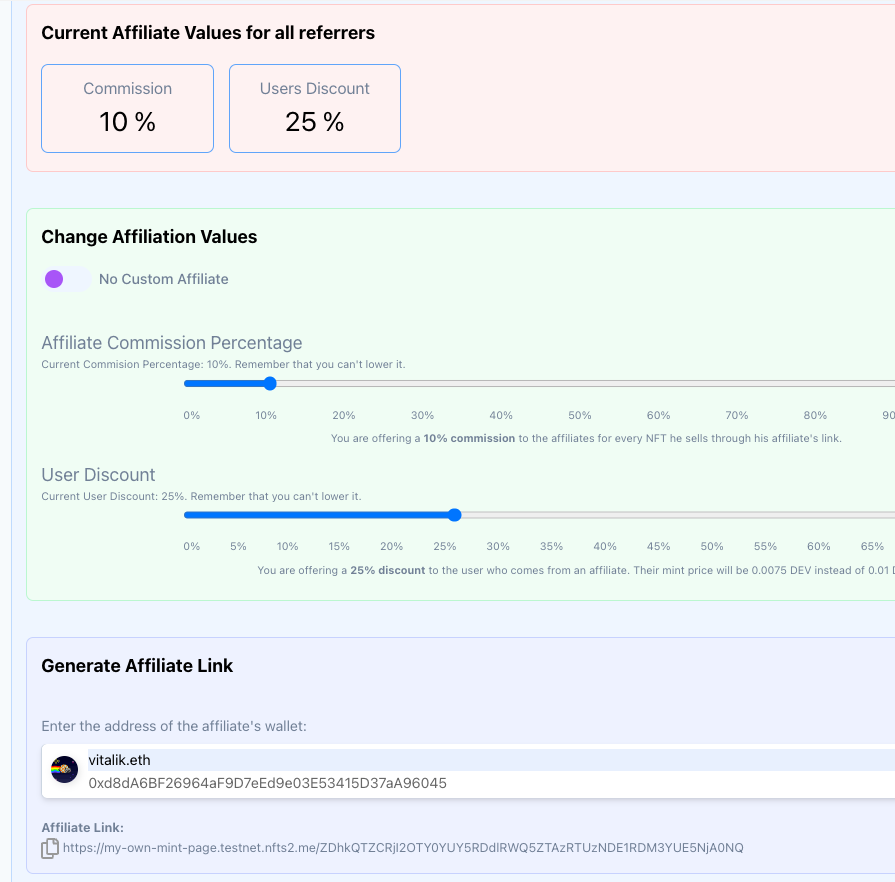The image size is (895, 882).
Task: Click the user discount slider handle at 25%
Action: (x=454, y=515)
